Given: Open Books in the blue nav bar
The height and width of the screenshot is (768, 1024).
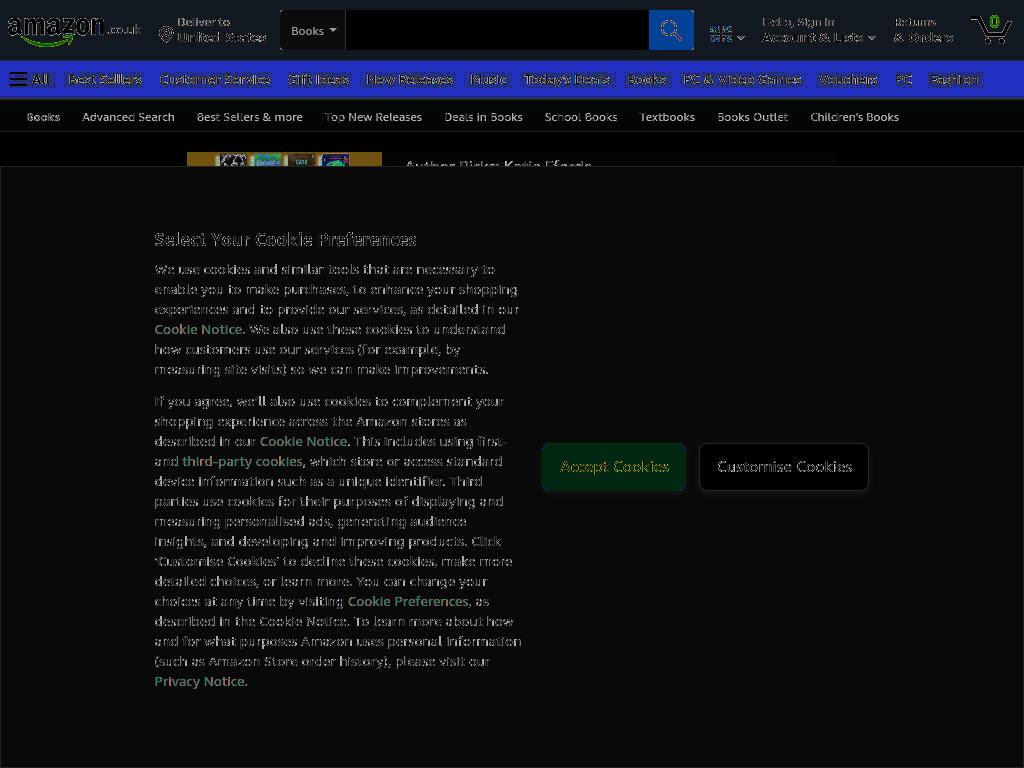Looking at the screenshot, I should coord(646,80).
